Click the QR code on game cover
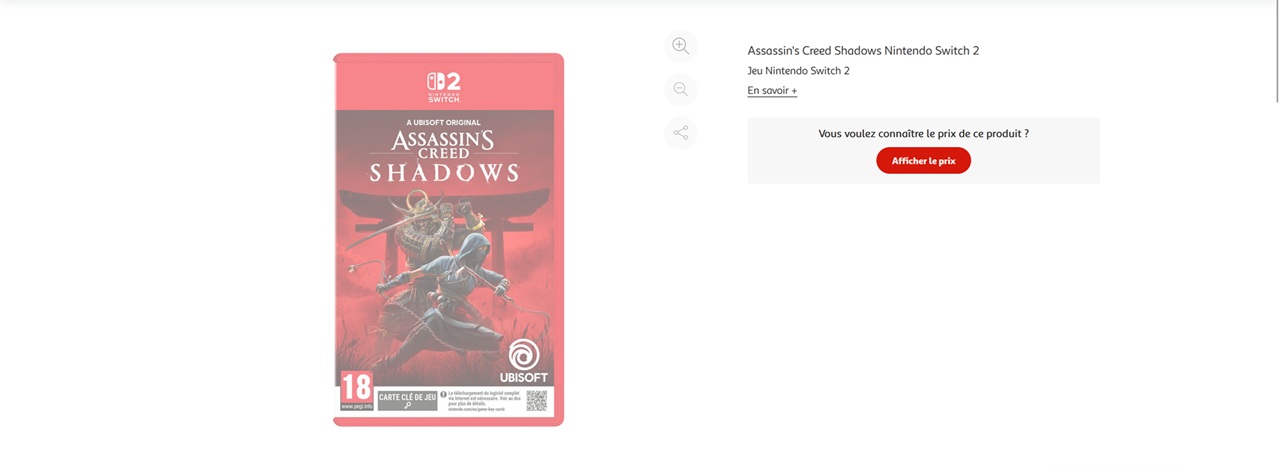This screenshot has width=1280, height=471. tap(537, 400)
